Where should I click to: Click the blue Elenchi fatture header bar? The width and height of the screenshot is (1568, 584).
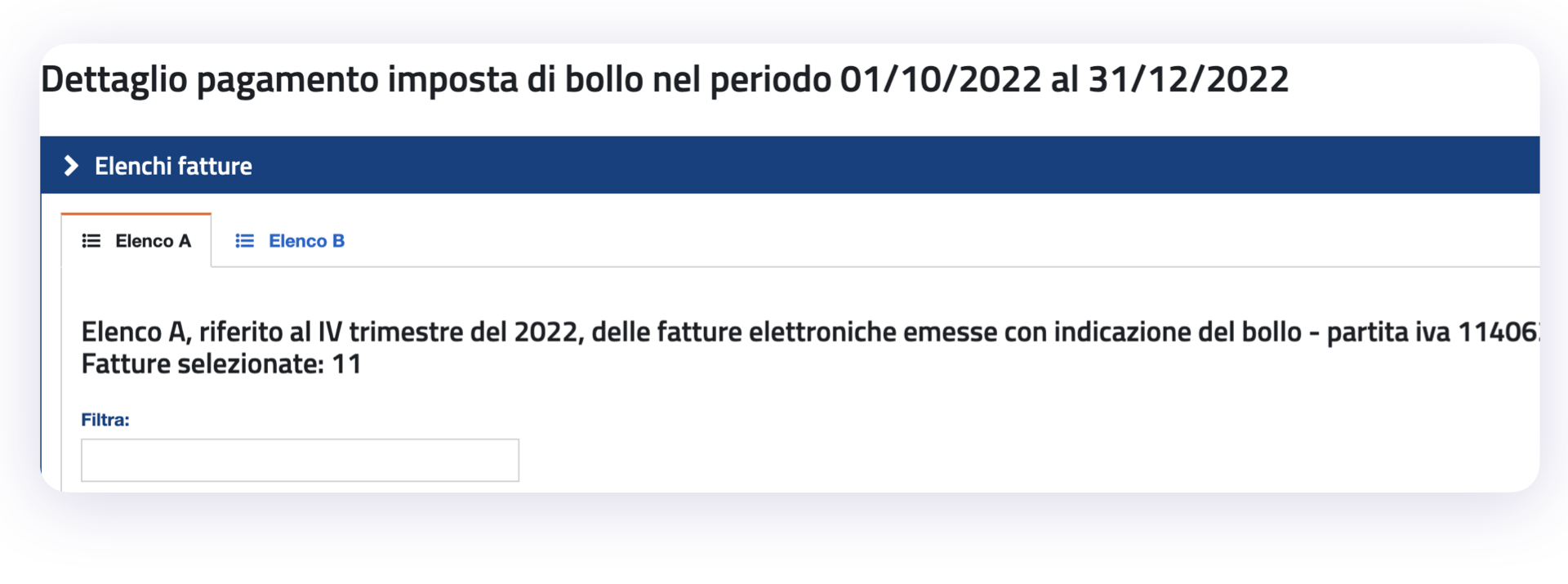[x=790, y=165]
